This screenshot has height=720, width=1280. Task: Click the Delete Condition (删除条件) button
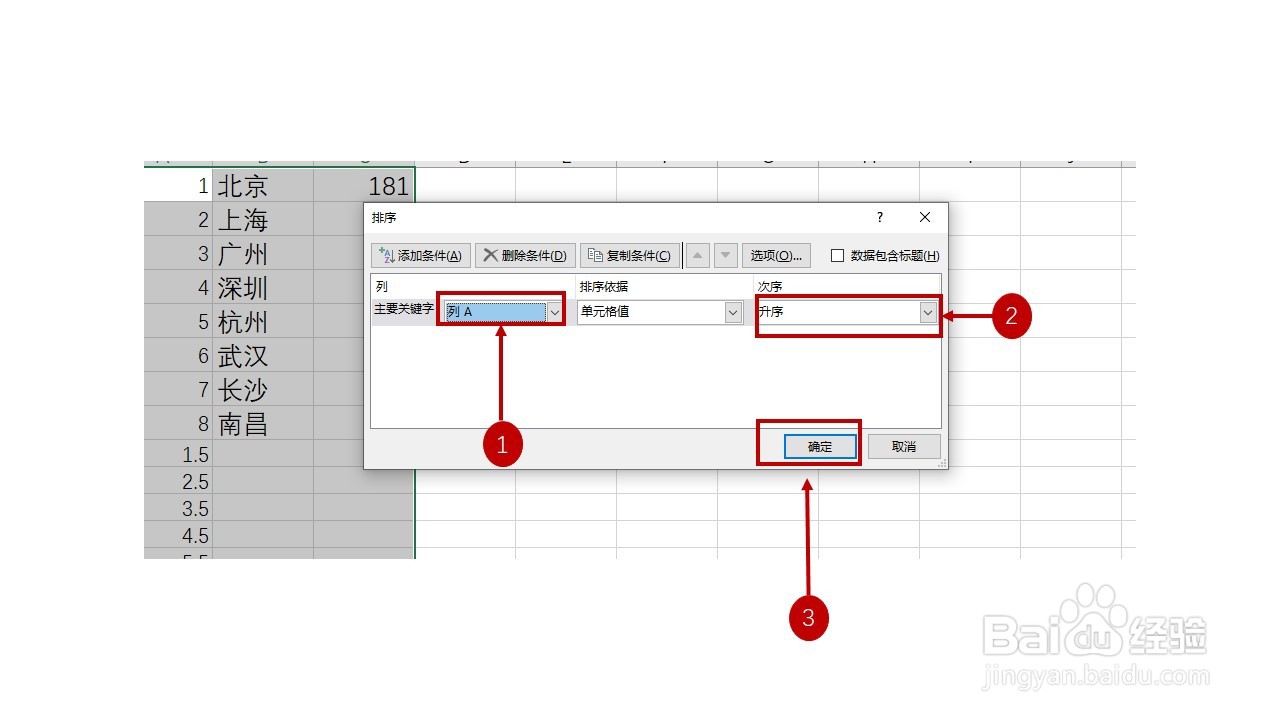click(525, 256)
